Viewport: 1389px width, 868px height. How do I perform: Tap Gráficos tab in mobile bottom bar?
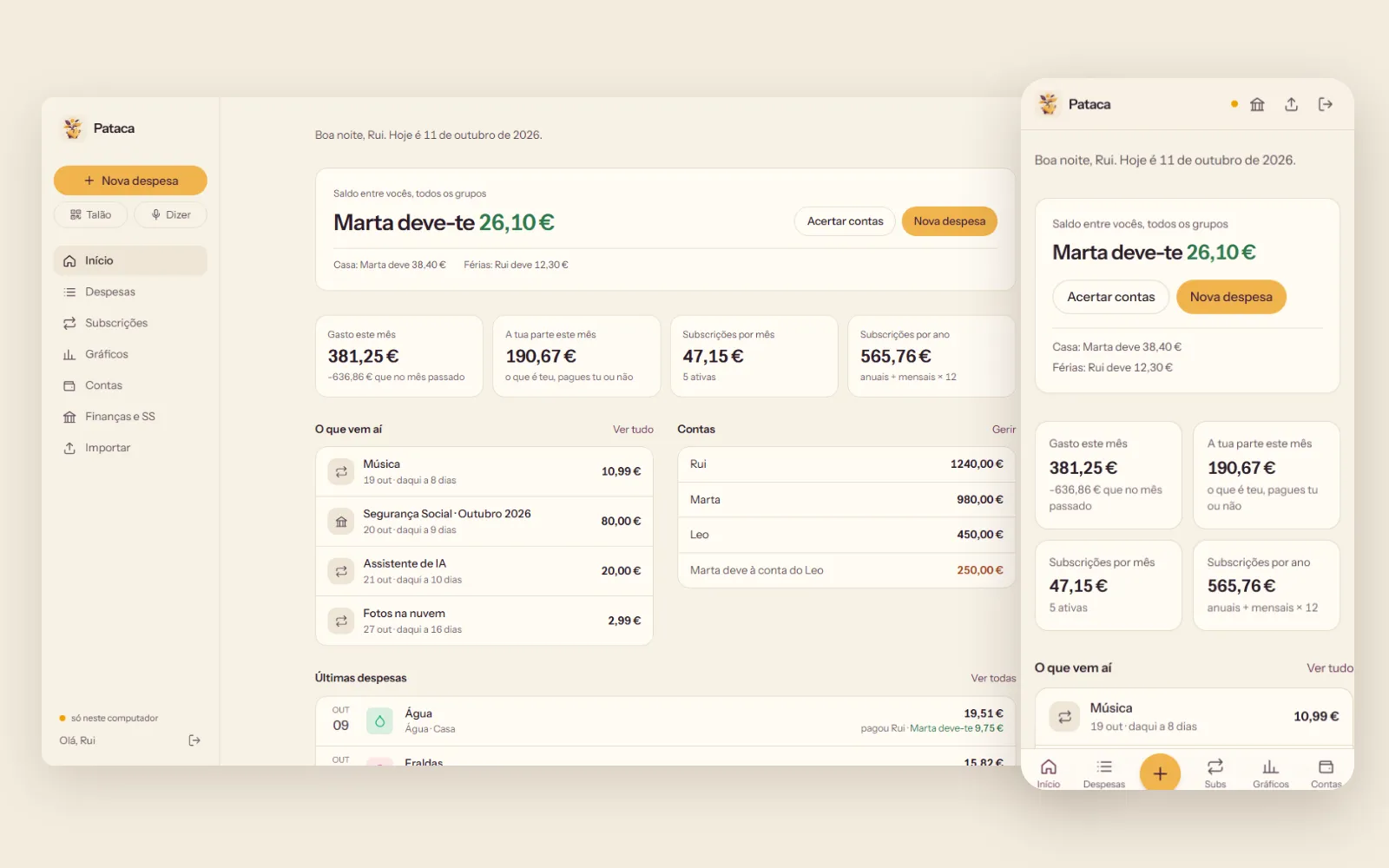point(1271,773)
